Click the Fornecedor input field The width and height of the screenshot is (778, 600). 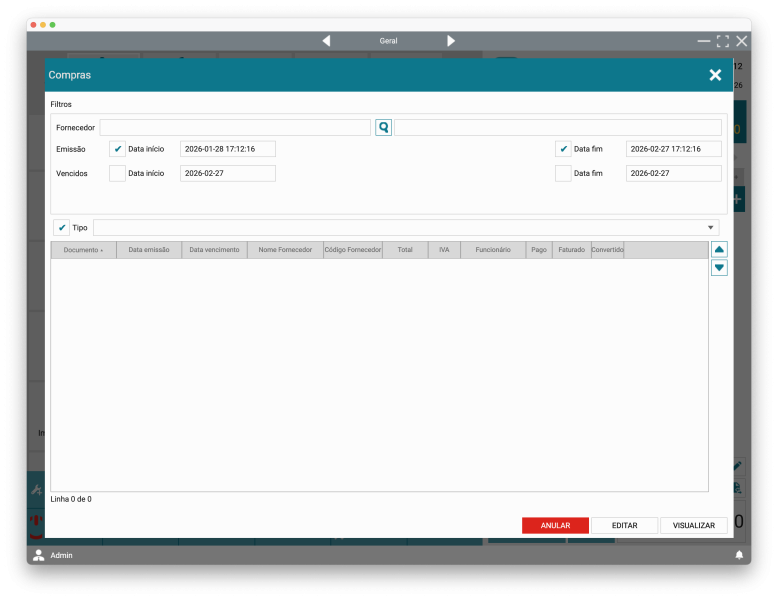coord(235,128)
